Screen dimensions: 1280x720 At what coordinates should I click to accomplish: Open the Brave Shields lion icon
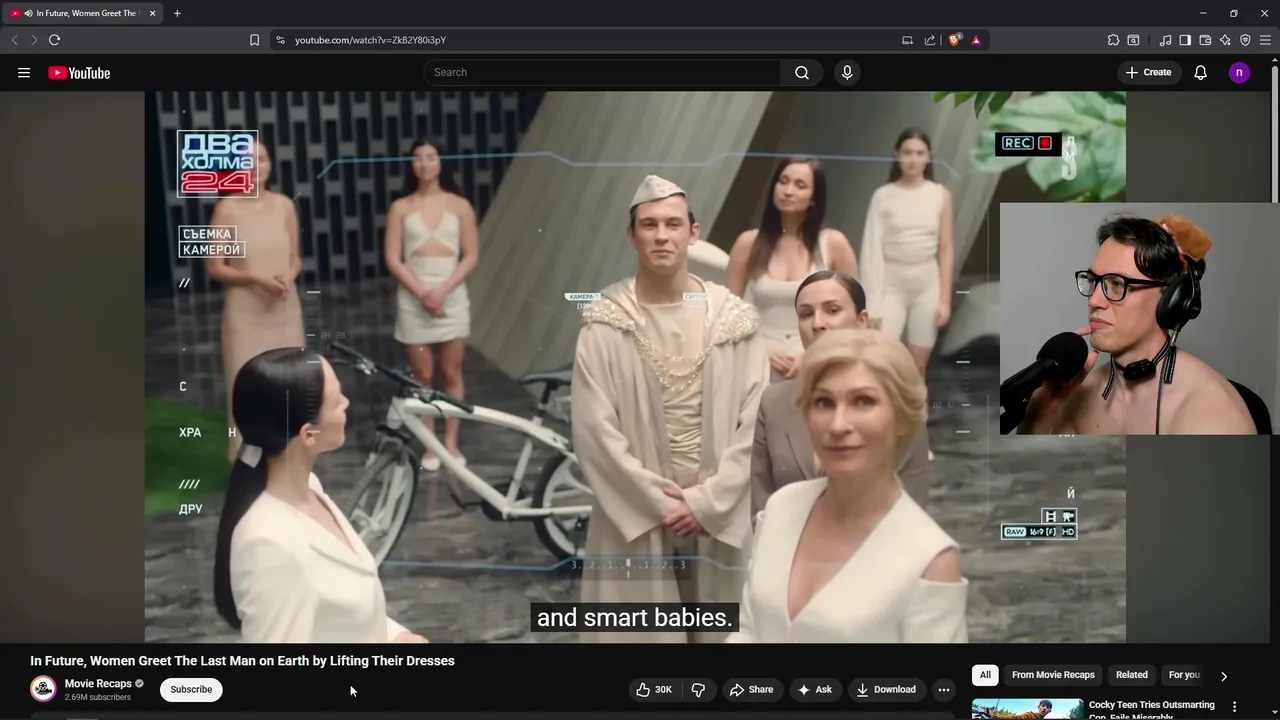click(x=955, y=40)
